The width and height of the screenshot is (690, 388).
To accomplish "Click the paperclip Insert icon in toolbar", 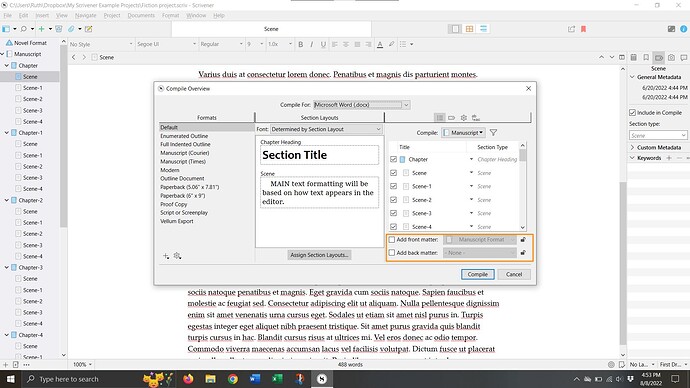I will (71, 29).
